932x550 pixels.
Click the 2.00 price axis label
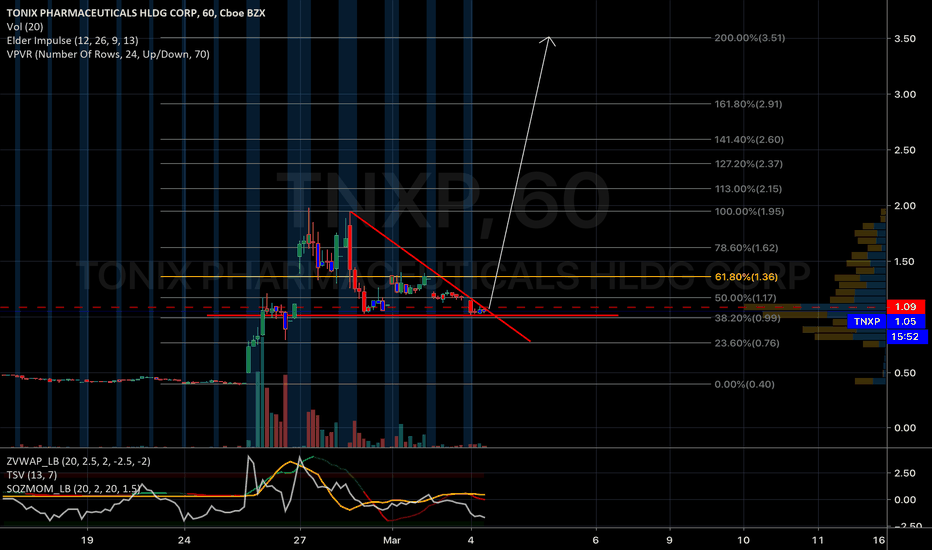[905, 206]
